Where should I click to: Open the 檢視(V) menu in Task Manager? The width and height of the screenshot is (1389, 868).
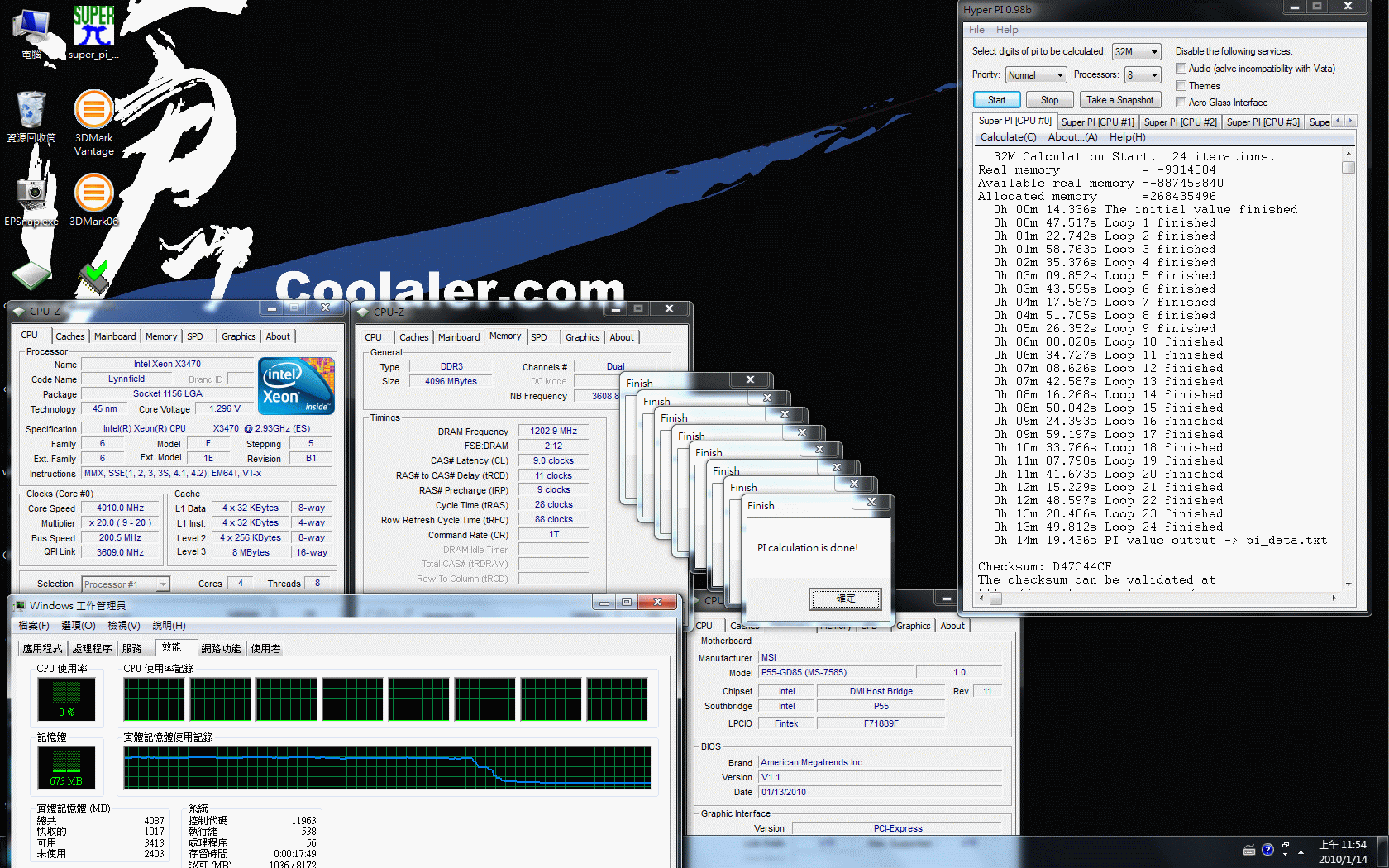[x=124, y=626]
